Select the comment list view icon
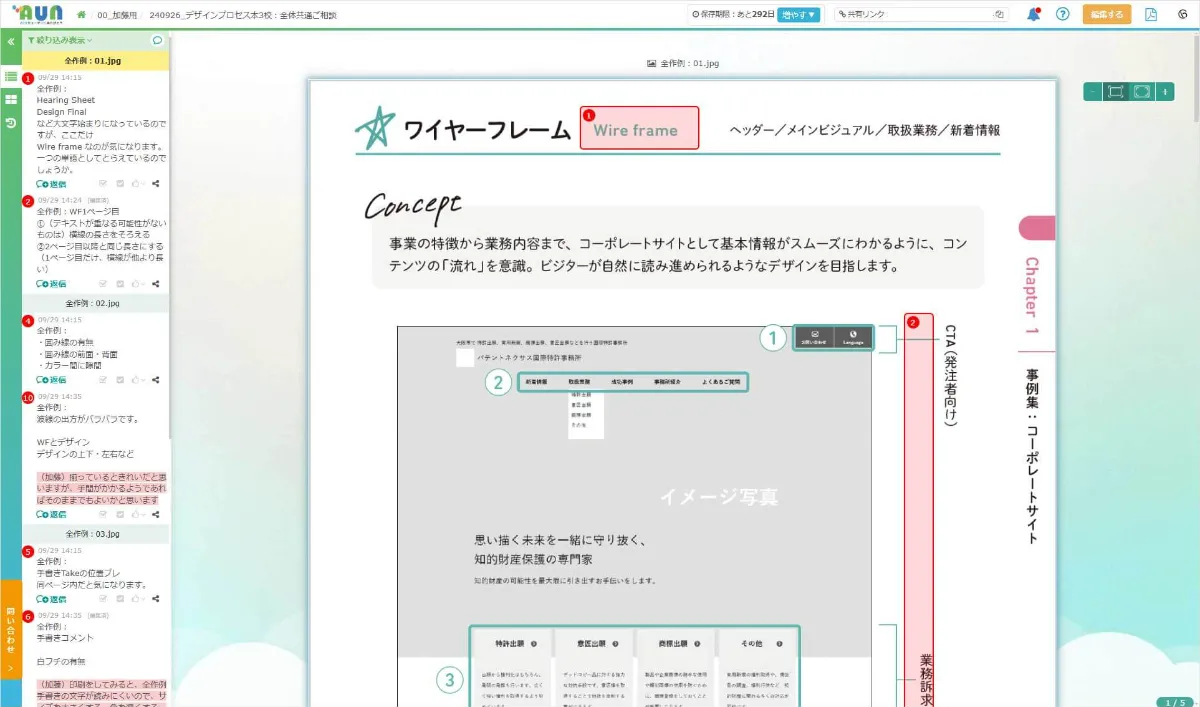Viewport: 1200px width, 707px height. (x=11, y=74)
